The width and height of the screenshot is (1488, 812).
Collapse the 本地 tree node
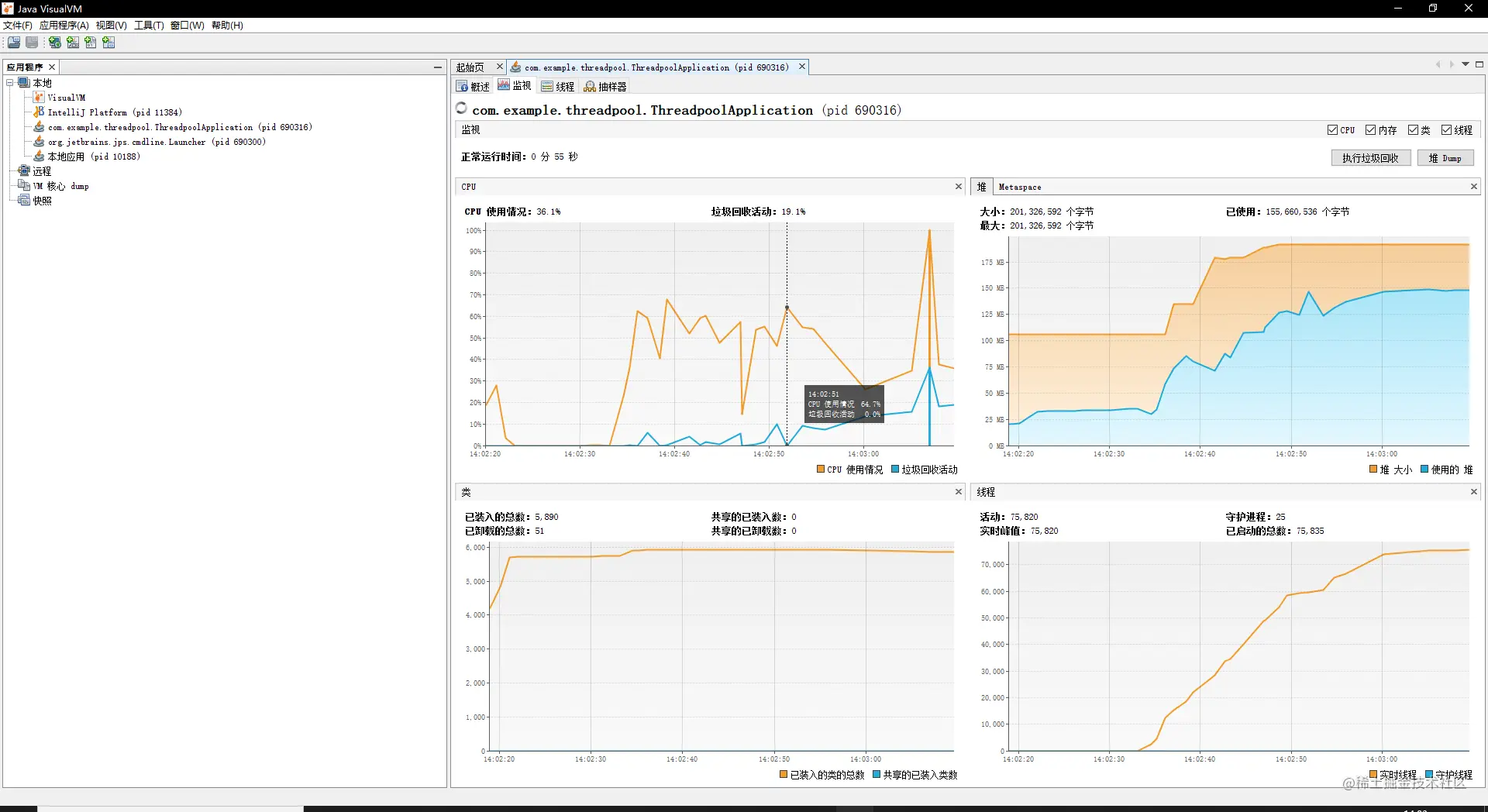tap(10, 83)
